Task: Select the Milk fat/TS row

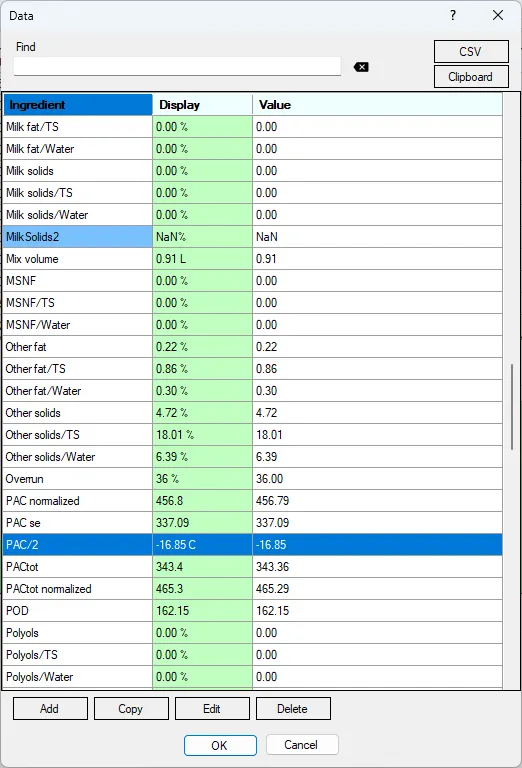Action: [253, 127]
